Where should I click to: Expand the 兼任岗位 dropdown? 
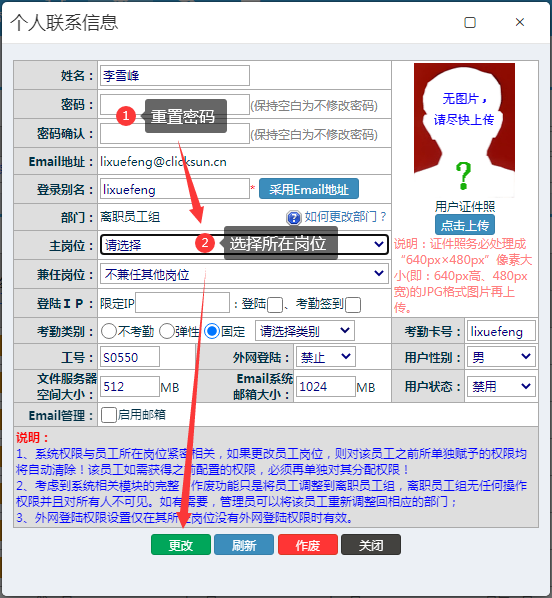click(x=244, y=273)
